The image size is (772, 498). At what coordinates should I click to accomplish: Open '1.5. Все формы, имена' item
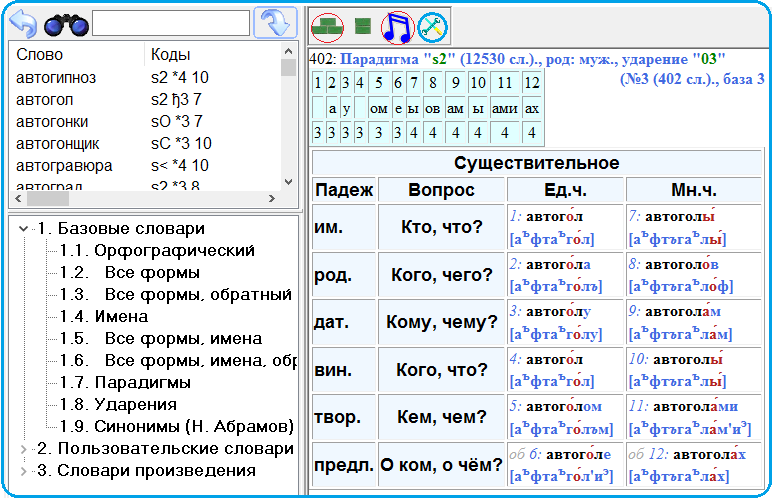pyautogui.click(x=161, y=338)
